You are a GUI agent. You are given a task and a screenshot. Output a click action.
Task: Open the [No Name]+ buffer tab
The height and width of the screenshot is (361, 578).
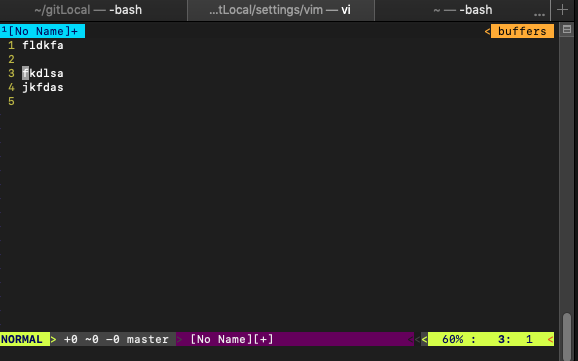pos(42,31)
